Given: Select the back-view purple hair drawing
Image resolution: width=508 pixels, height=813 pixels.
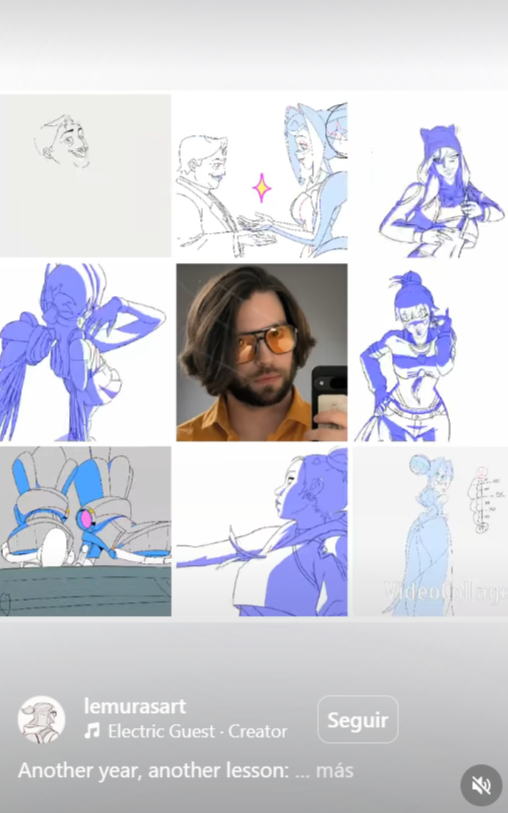Looking at the screenshot, I should (x=86, y=352).
